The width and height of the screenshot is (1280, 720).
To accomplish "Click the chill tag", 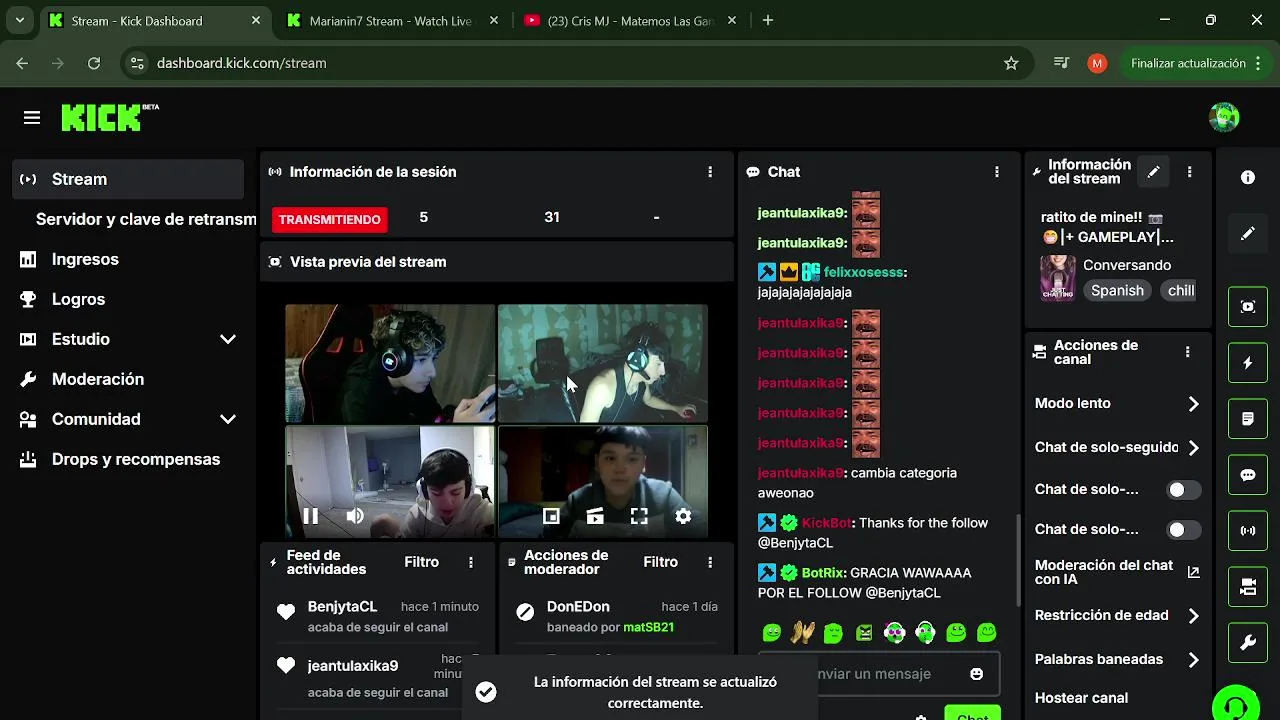I will pyautogui.click(x=1181, y=290).
